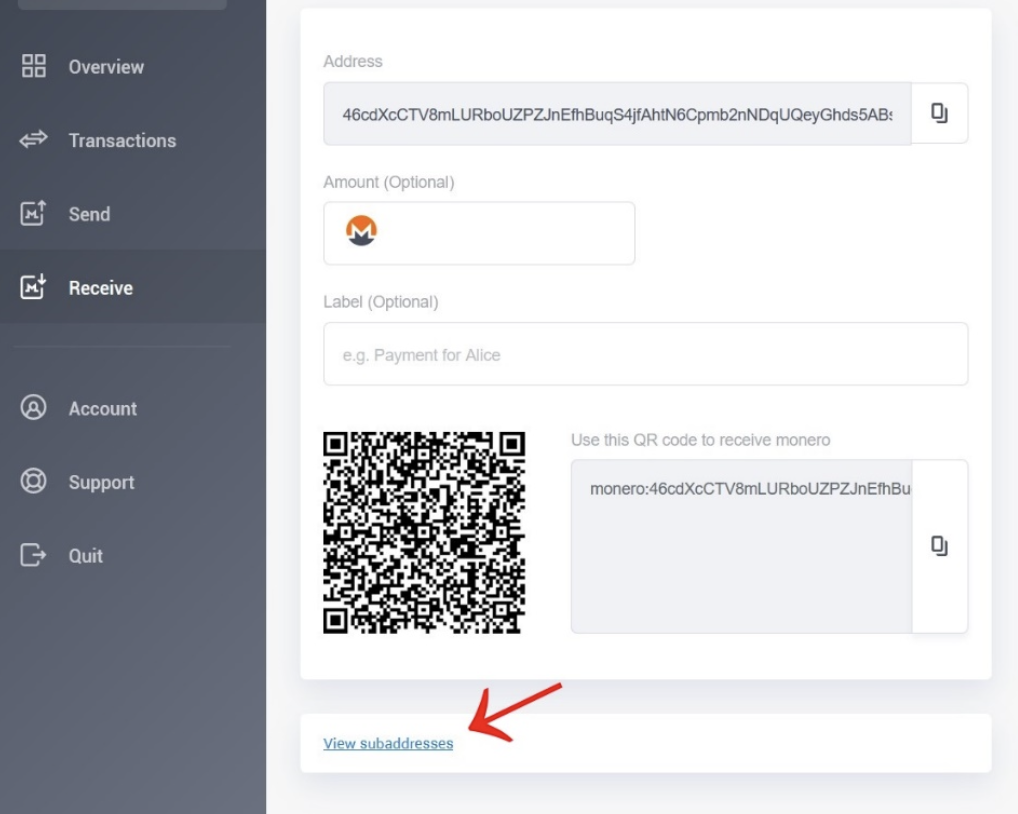Switch to the Transactions section
The height and width of the screenshot is (814, 1018).
click(122, 140)
